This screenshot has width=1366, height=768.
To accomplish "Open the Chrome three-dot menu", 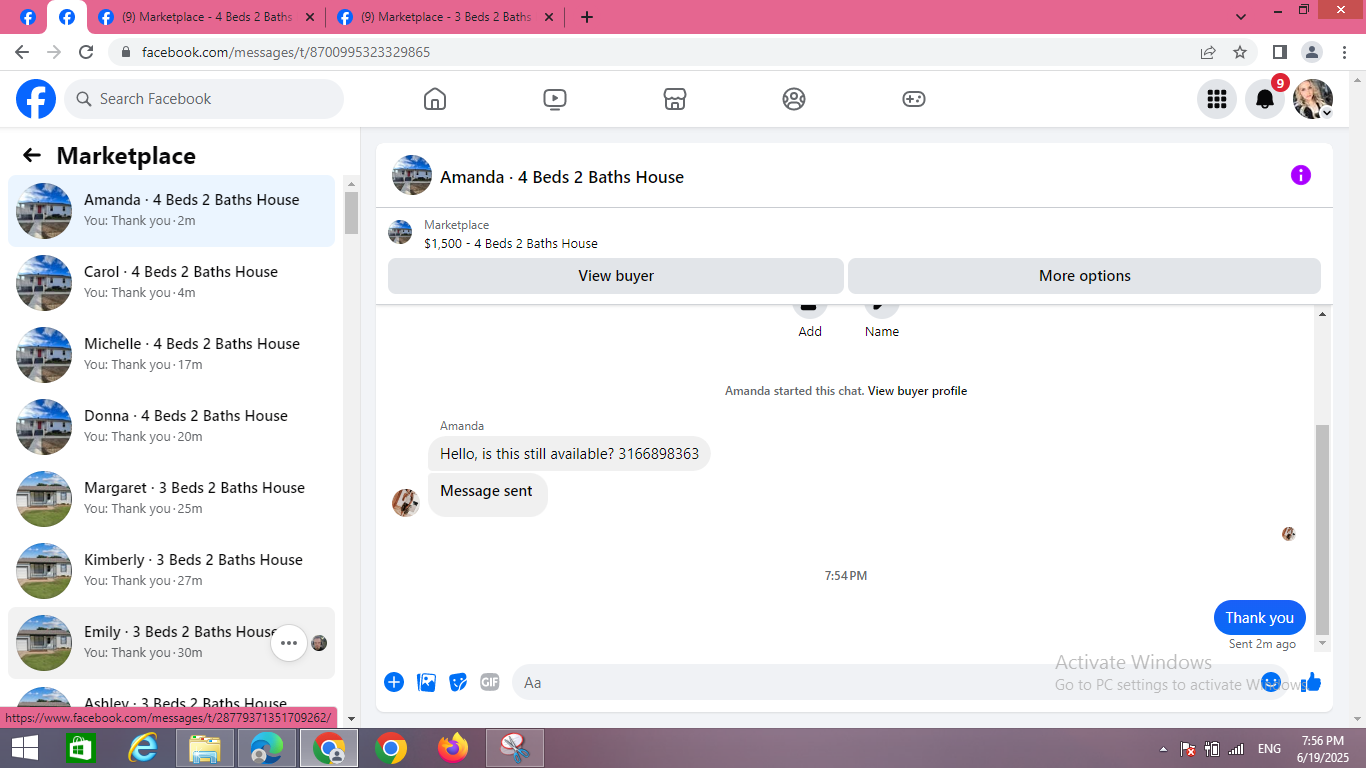I will click(1343, 52).
